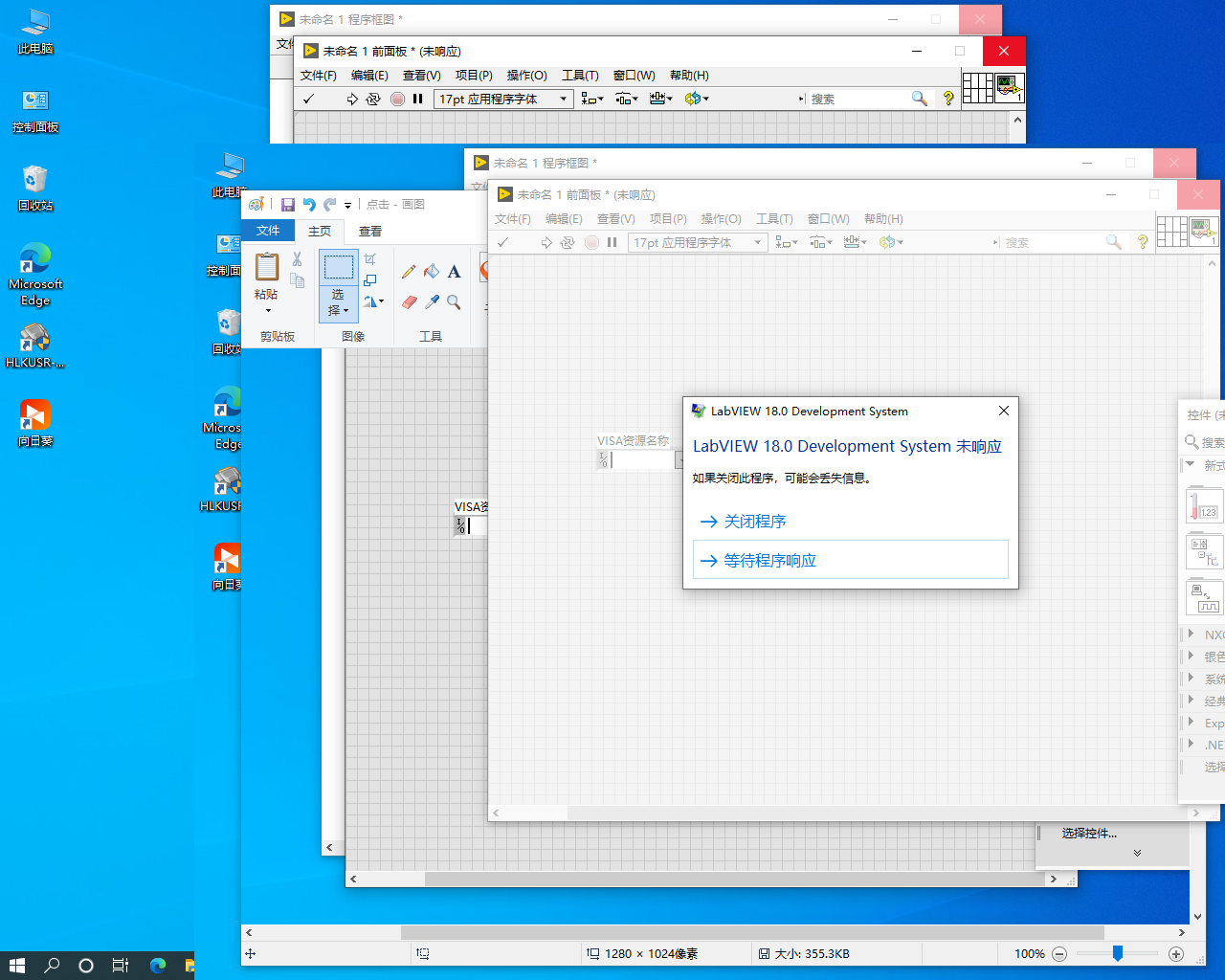Click Cut scissors icon in Paint ribbon
This screenshot has width=1225, height=980.
[298, 259]
